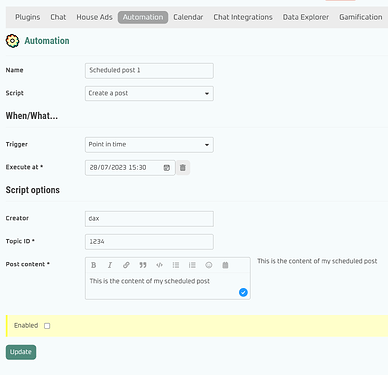
Task: Click the 'Execute at *' label
Action: (24, 167)
